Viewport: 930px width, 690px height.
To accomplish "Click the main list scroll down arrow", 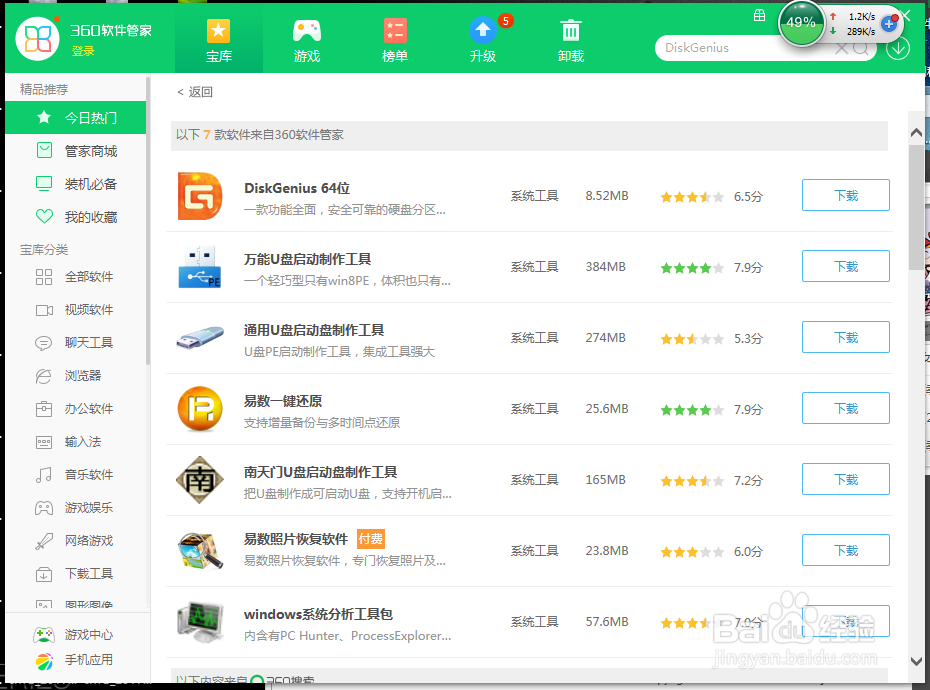I will 916,661.
